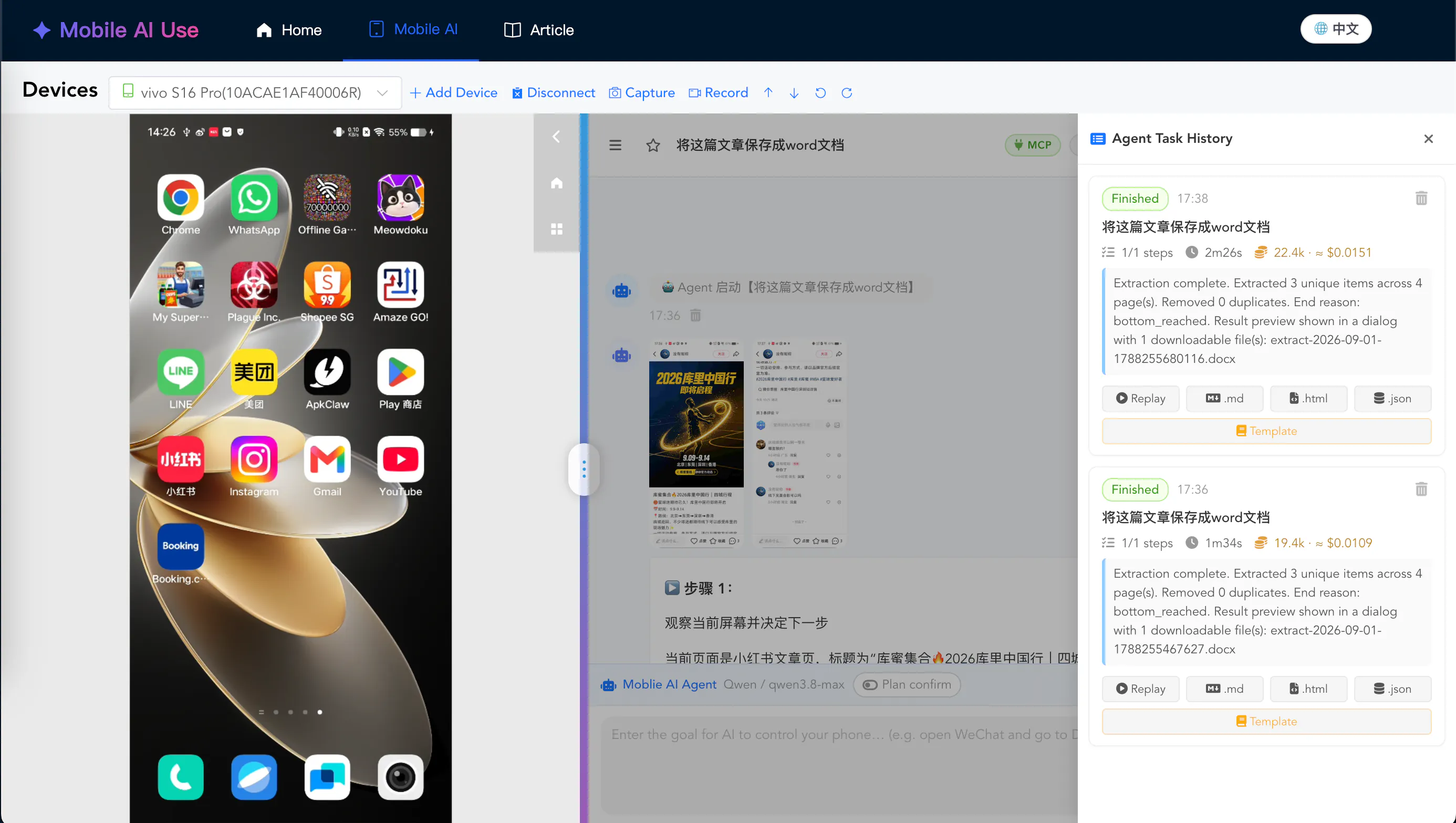
Task: Open Template for the 17:36 task
Action: tap(1267, 722)
